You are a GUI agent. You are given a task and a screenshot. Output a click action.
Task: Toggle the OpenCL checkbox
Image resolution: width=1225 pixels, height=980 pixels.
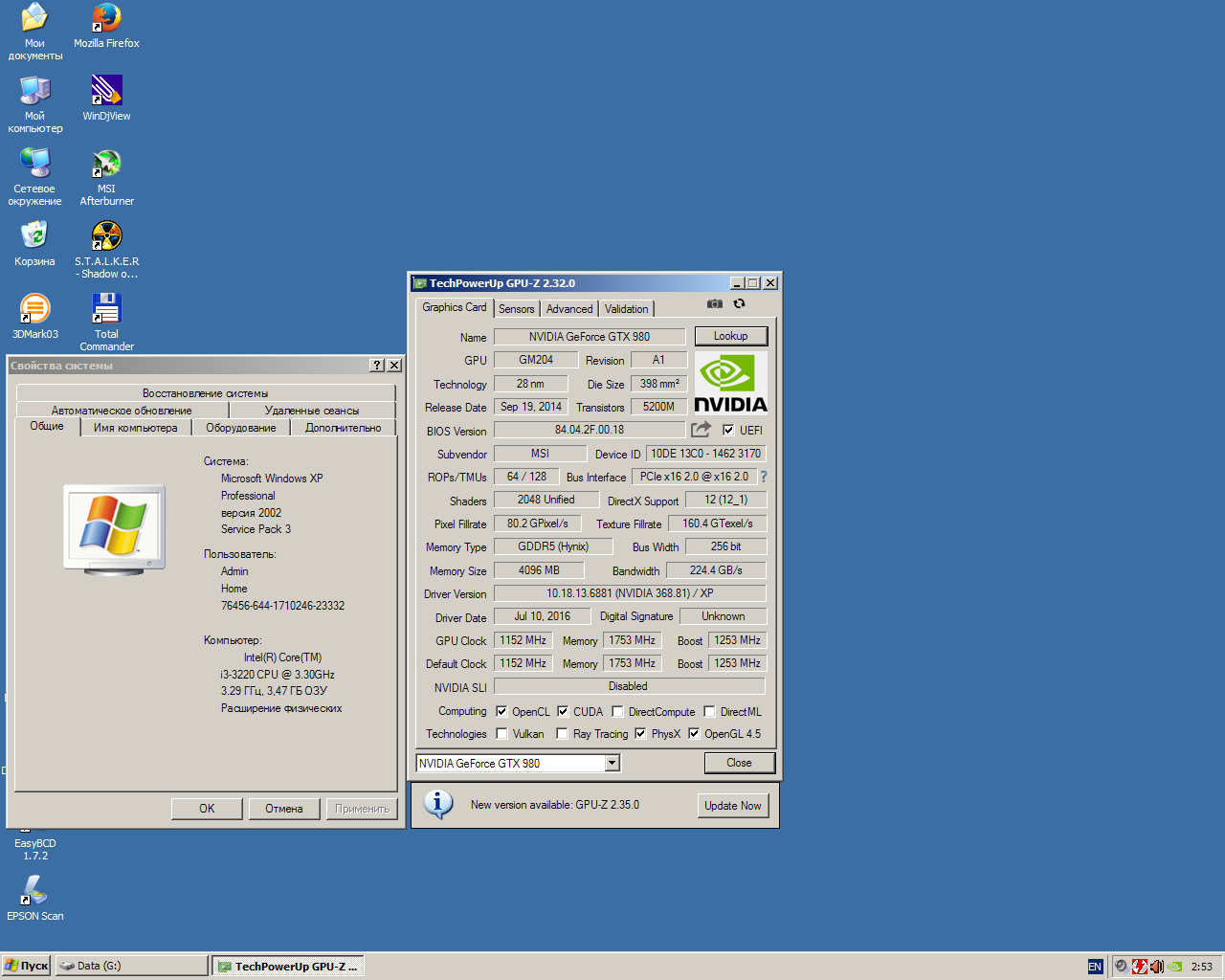coord(501,711)
